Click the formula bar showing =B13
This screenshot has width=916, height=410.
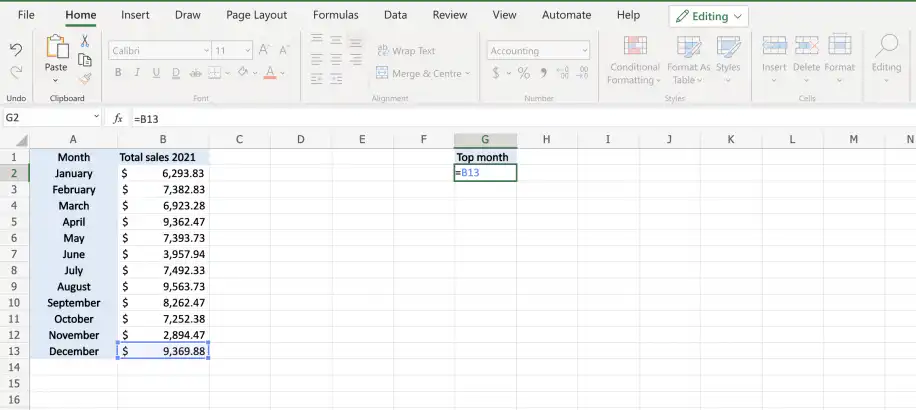point(523,119)
